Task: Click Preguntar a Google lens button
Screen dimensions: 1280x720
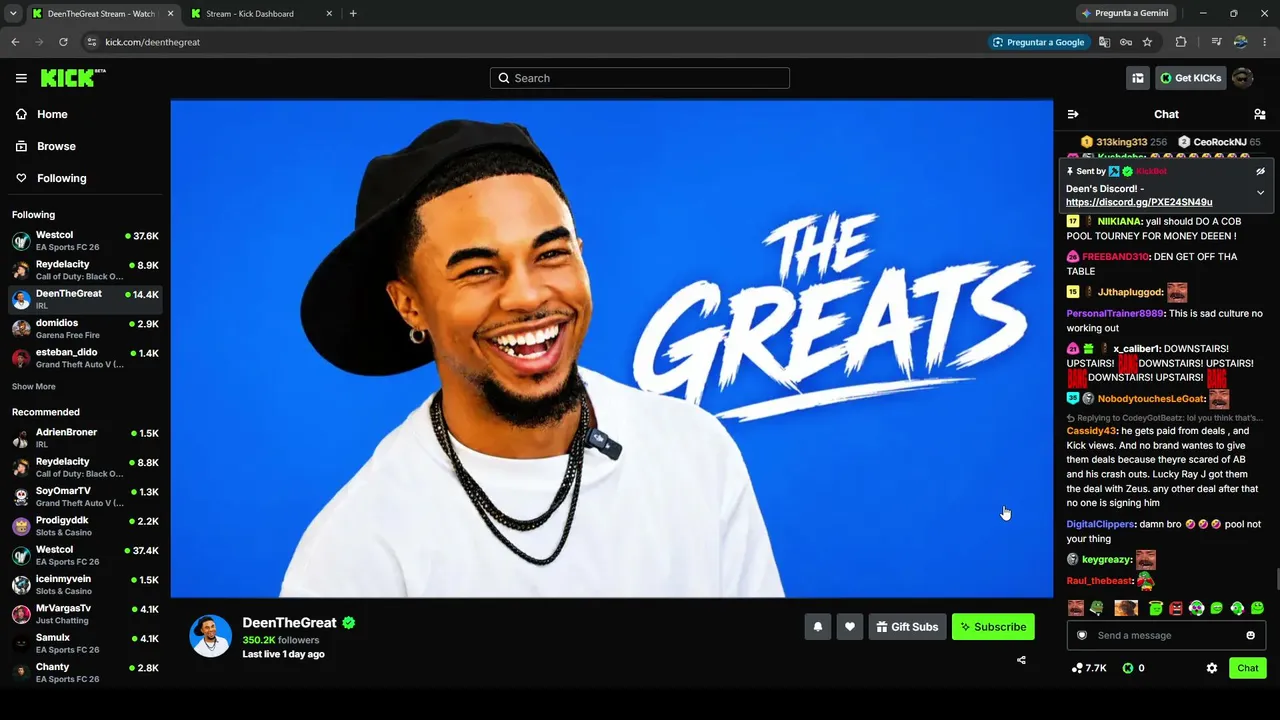Action: 1038,42
